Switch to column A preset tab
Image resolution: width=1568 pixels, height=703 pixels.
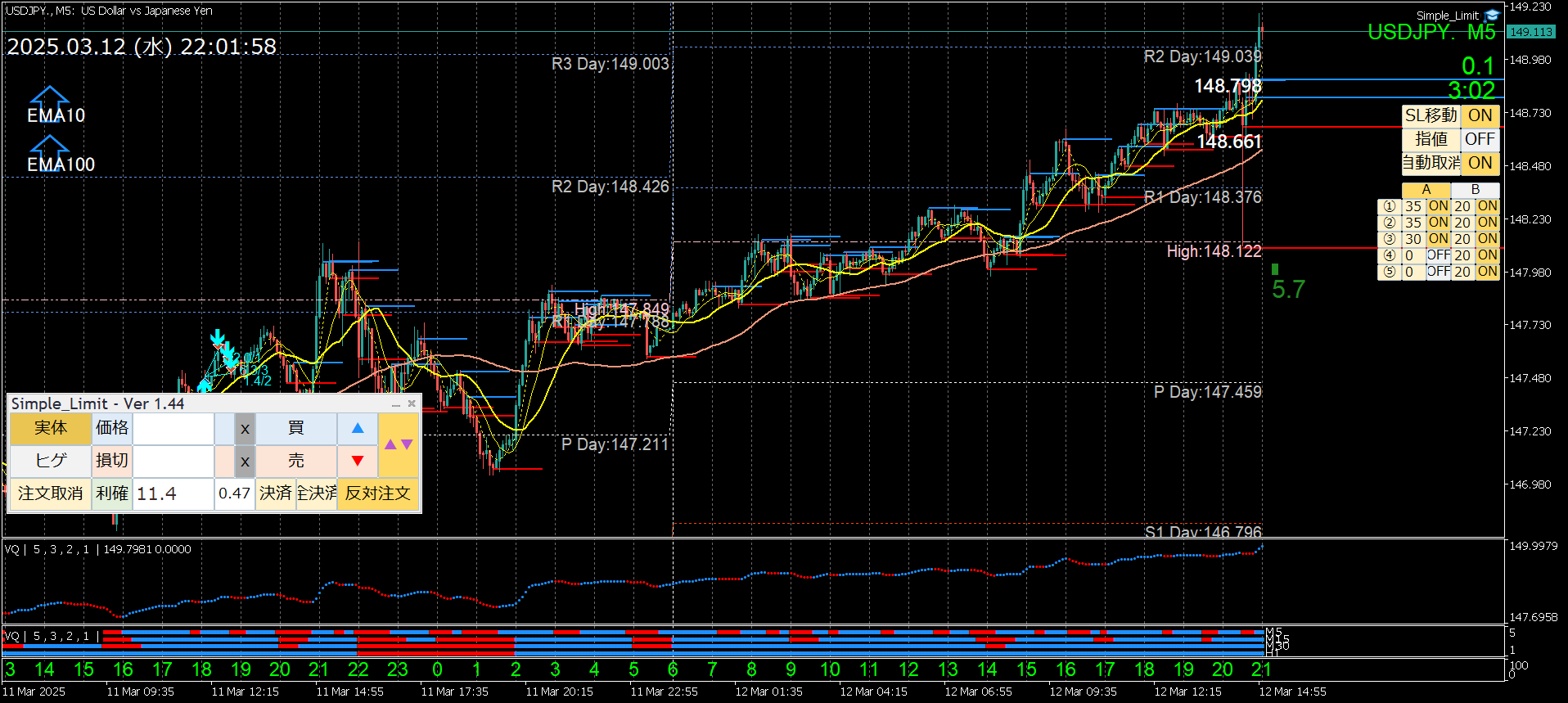pyautogui.click(x=1426, y=190)
